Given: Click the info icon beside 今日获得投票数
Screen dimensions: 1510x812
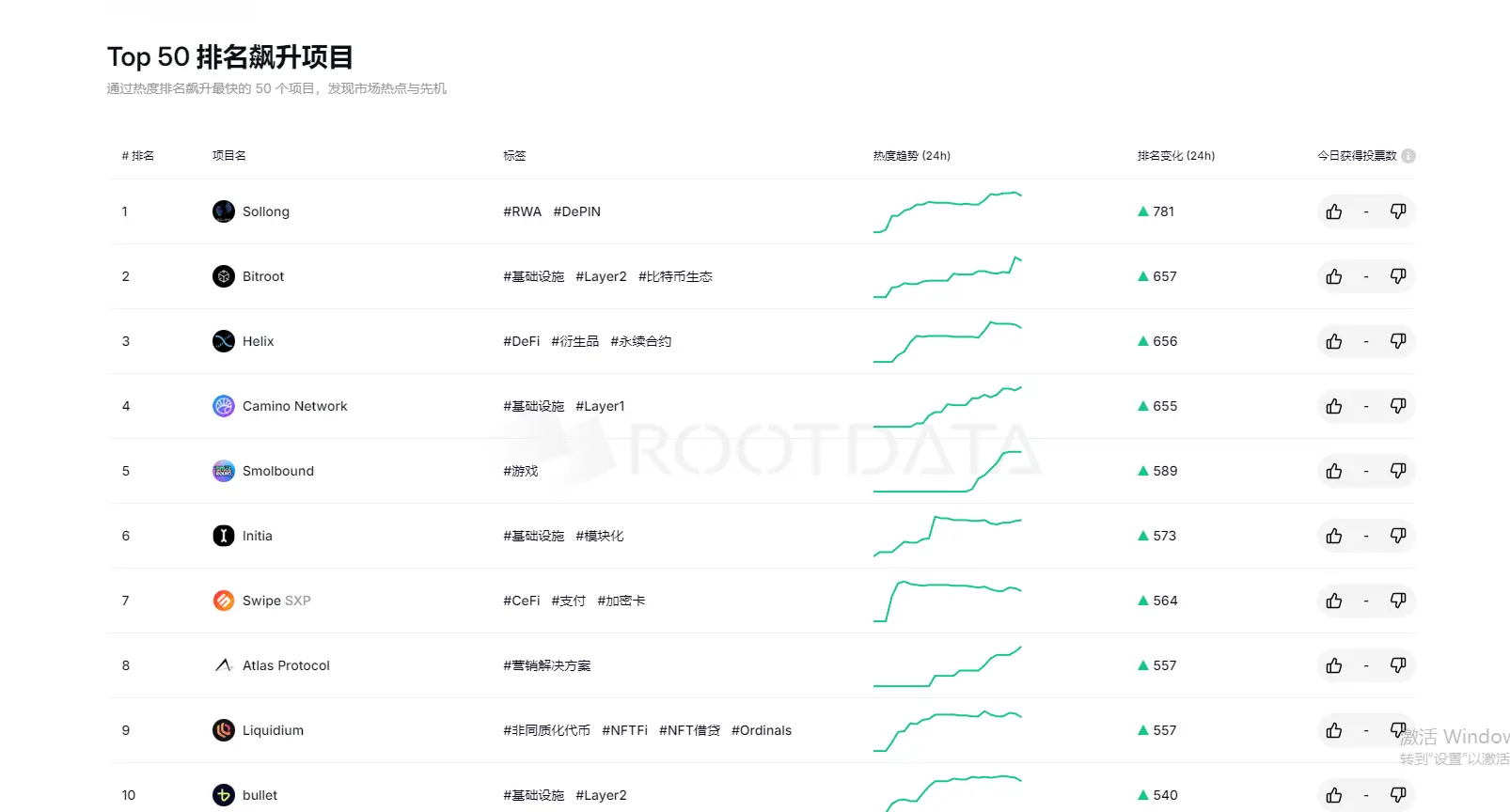Looking at the screenshot, I should pos(1408,156).
